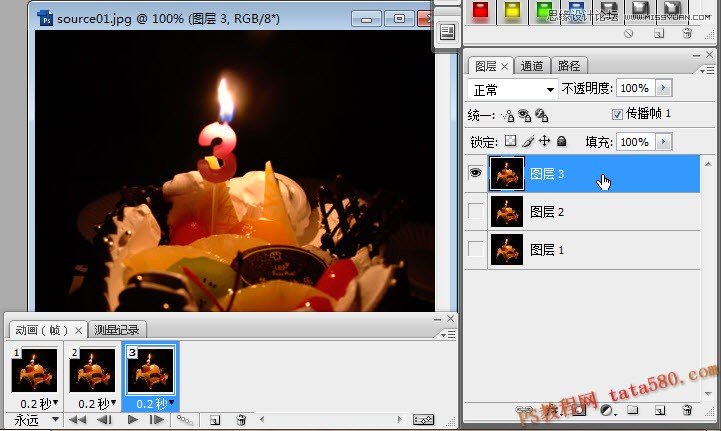
Task: Add a layer mask from Layers panel
Action: click(x=579, y=409)
